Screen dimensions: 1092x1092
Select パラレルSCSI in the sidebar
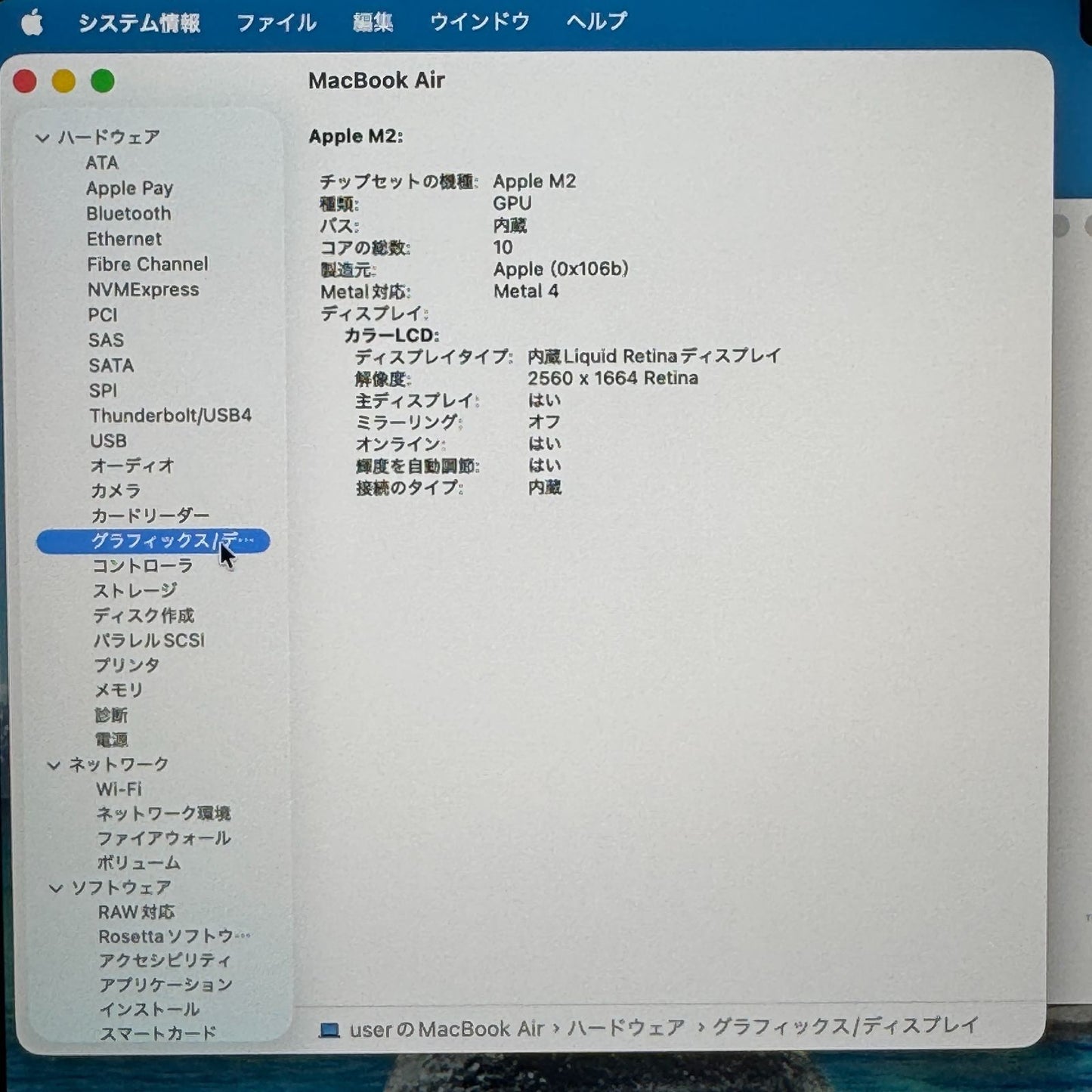[149, 641]
